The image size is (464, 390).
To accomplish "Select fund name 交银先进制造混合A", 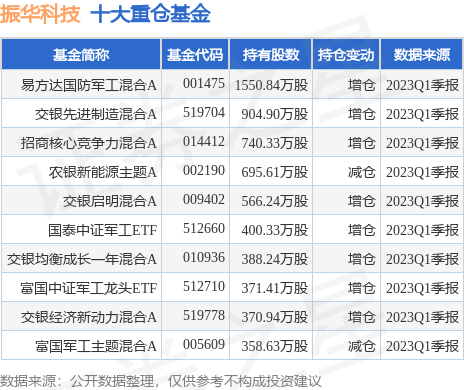I will pyautogui.click(x=96, y=114).
